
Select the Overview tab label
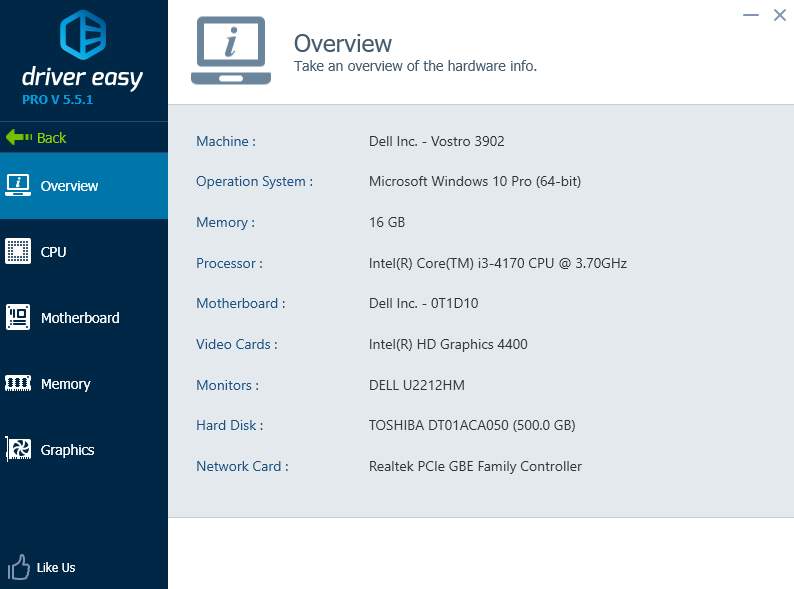click(x=69, y=186)
